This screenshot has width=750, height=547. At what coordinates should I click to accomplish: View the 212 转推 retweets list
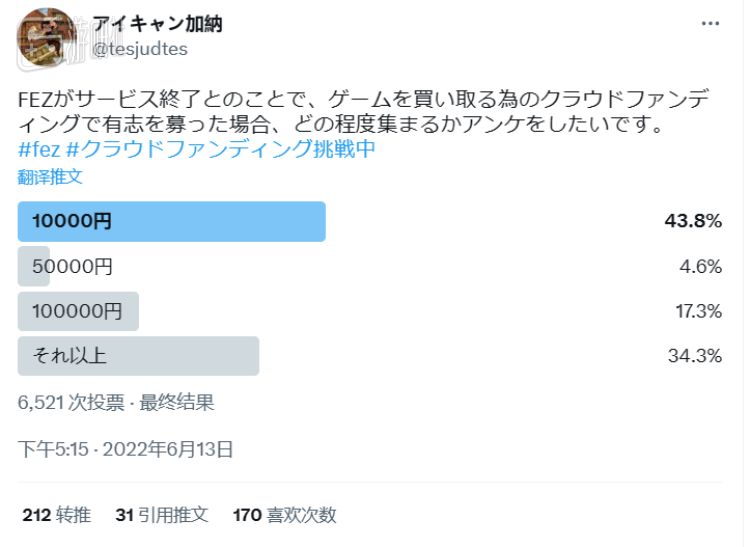pos(56,515)
